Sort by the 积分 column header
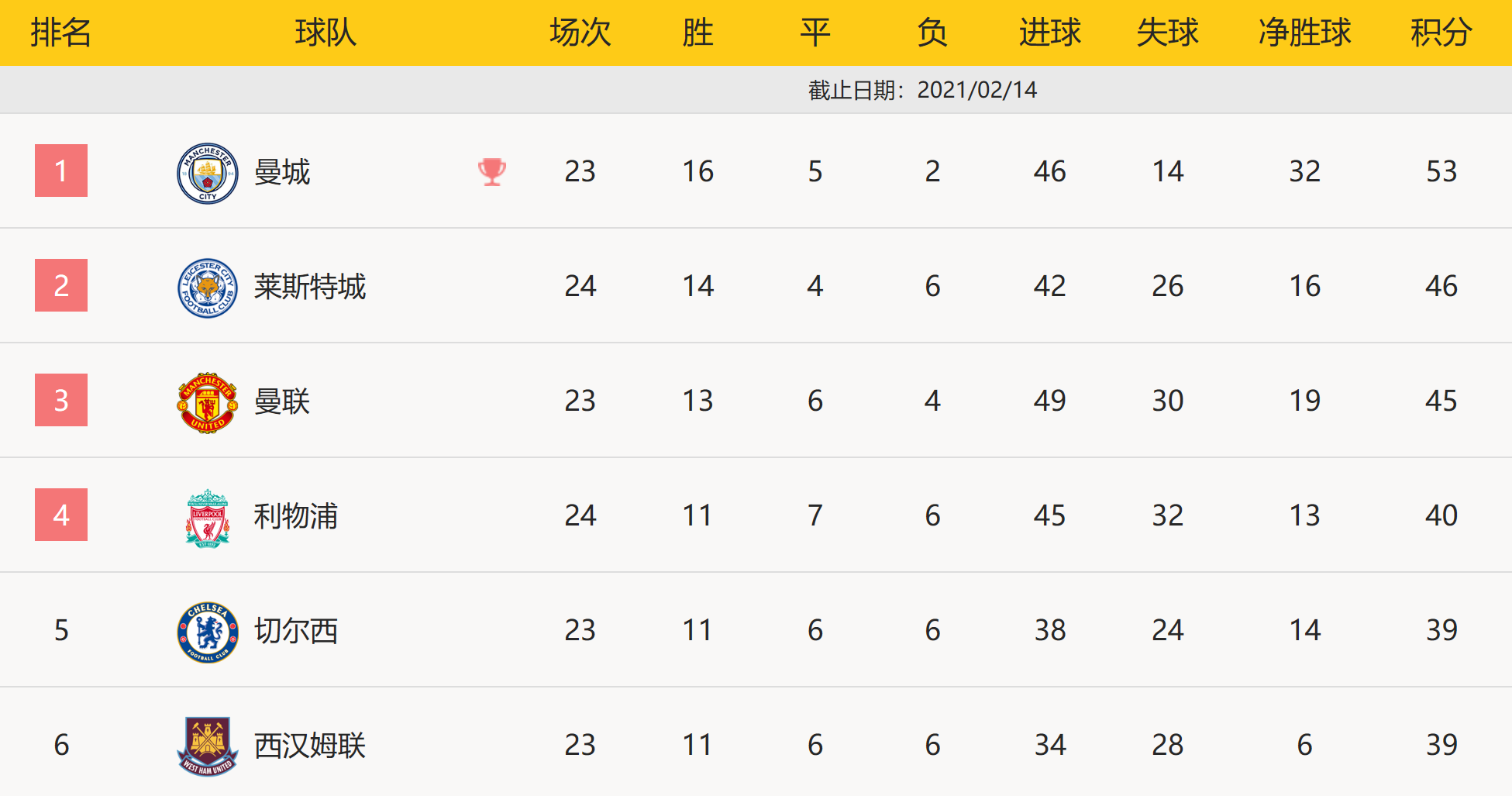The width and height of the screenshot is (1512, 796). tap(1441, 33)
